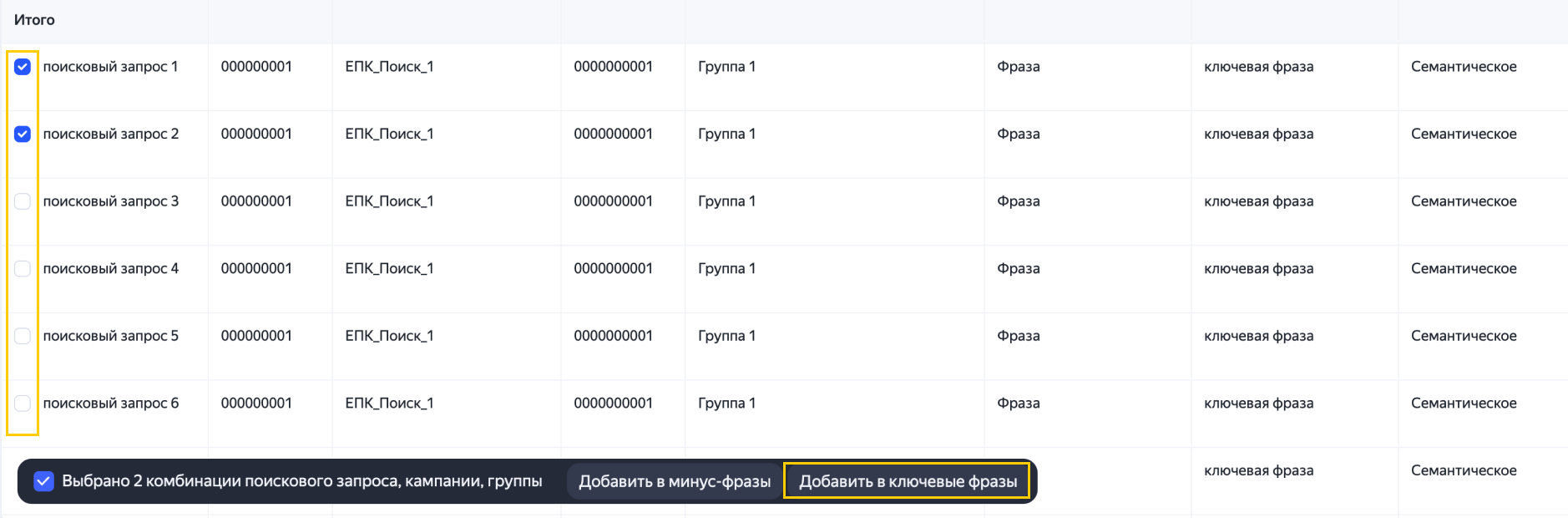Click the поисковый запрос 1 text
This screenshot has width=1568, height=518.
click(x=110, y=67)
